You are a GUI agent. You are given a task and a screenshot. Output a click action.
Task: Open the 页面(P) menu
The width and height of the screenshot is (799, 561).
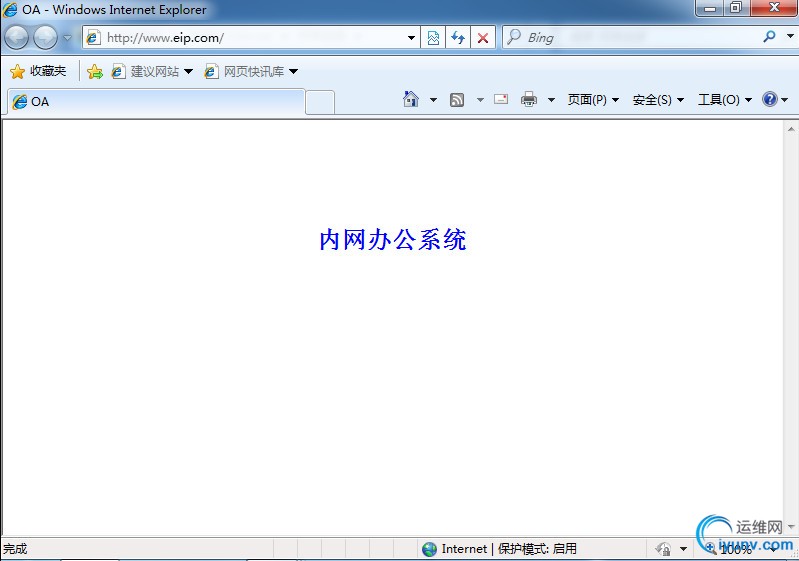point(593,100)
